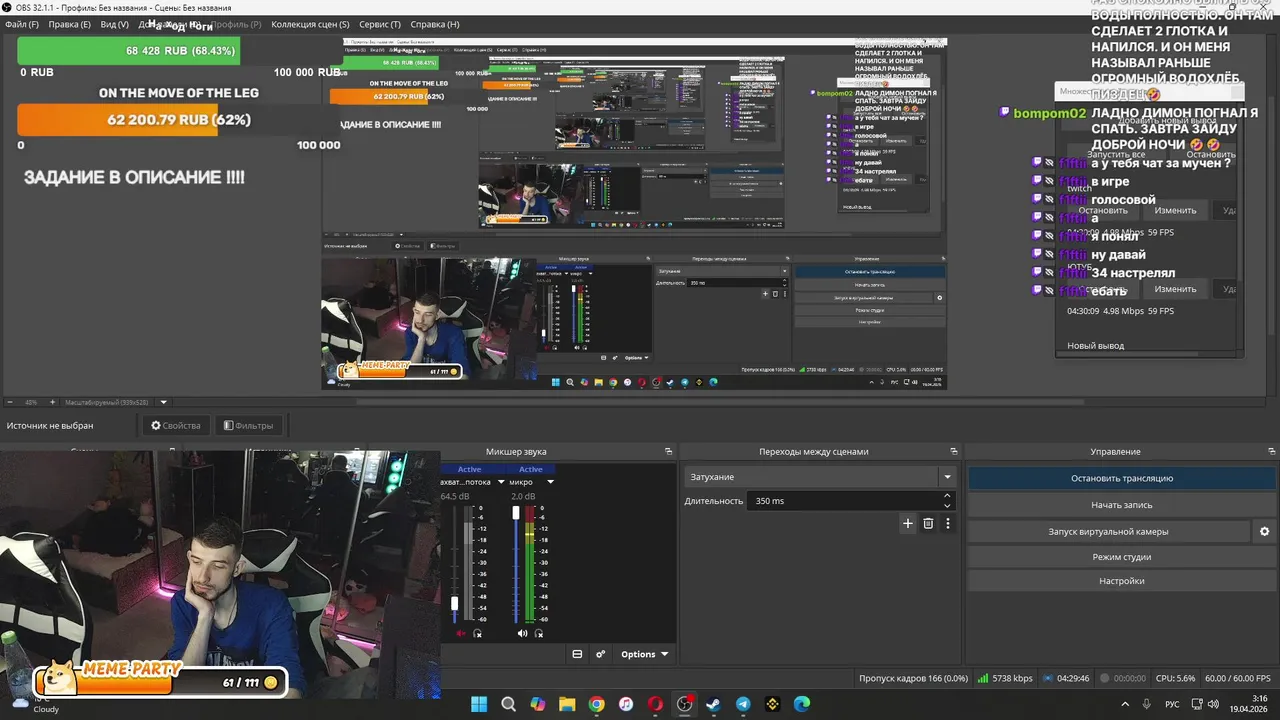The image size is (1280, 720).
Task: Open Binance from the taskbar
Action: coord(772,704)
